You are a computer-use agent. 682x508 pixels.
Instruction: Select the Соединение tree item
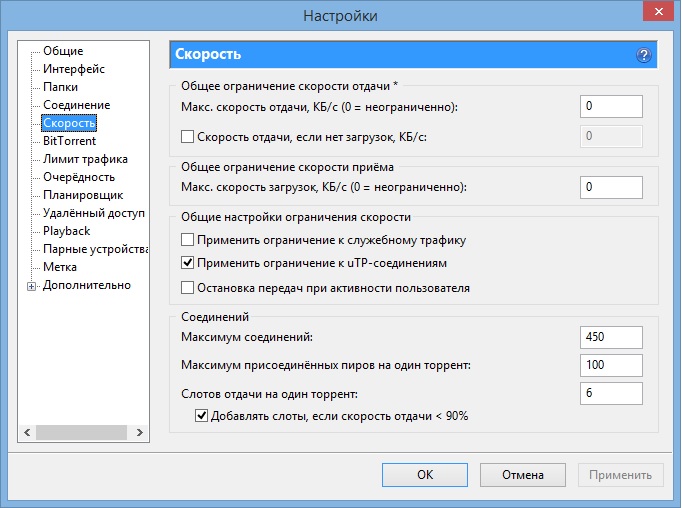click(77, 105)
